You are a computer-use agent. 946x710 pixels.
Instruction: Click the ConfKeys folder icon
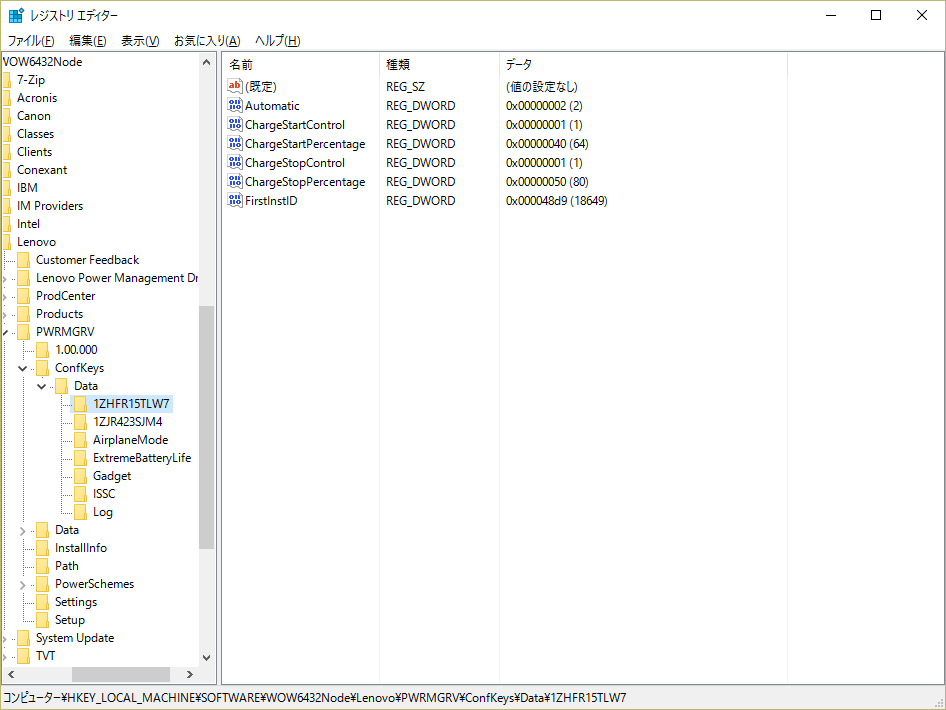click(x=42, y=368)
